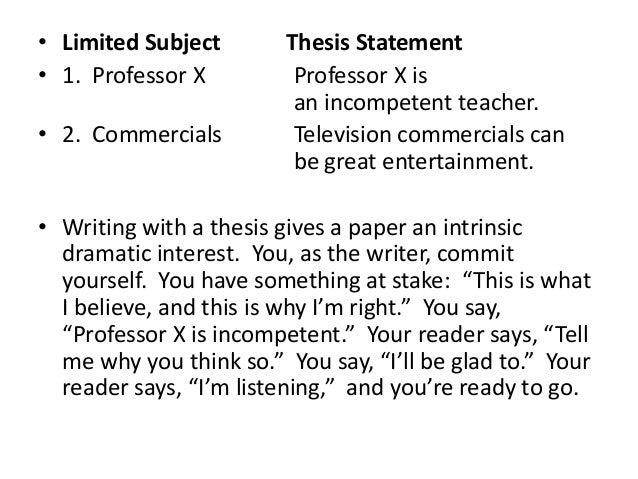Click the phrase 'and you're ready to go.'
The width and height of the screenshot is (638, 479).
462,388
